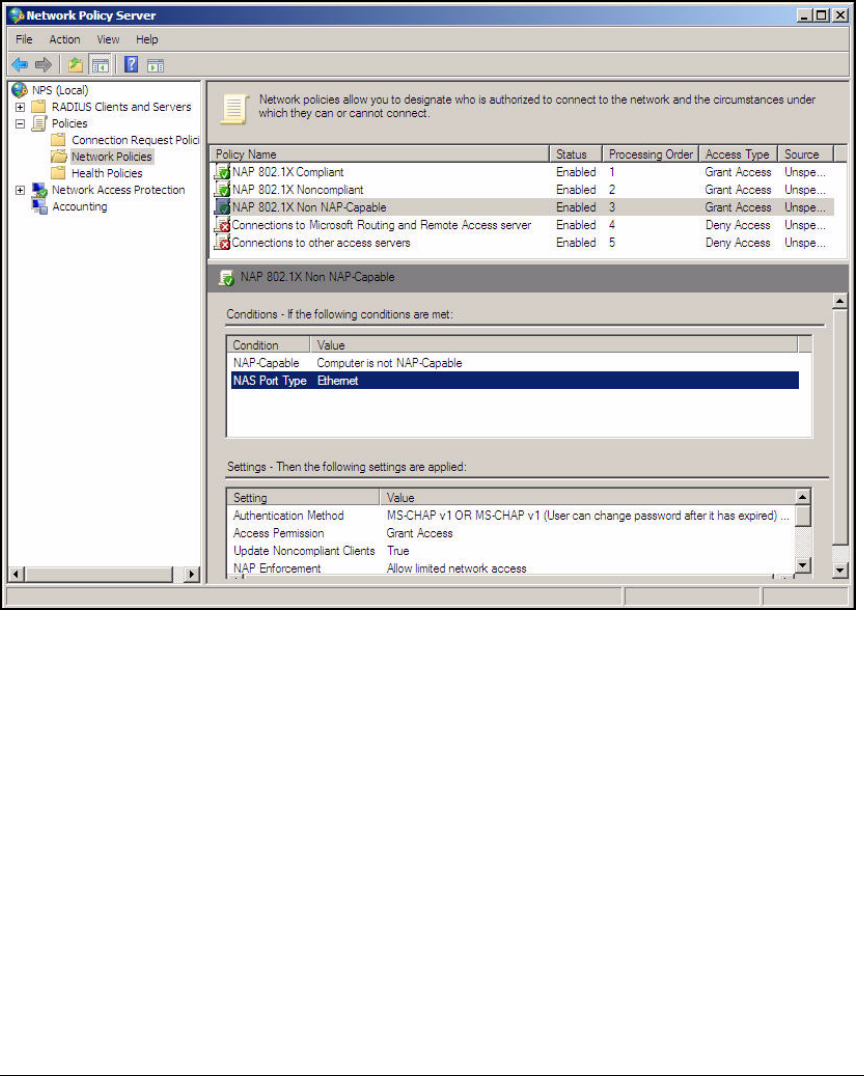Open the View menu
Image resolution: width=864 pixels, height=1076 pixels.
(108, 39)
